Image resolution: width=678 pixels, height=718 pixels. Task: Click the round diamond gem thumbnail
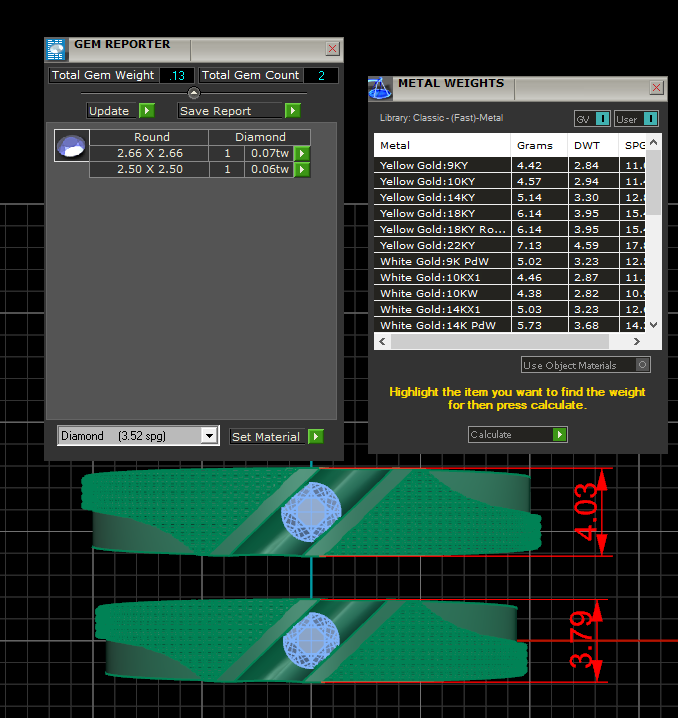(70, 146)
